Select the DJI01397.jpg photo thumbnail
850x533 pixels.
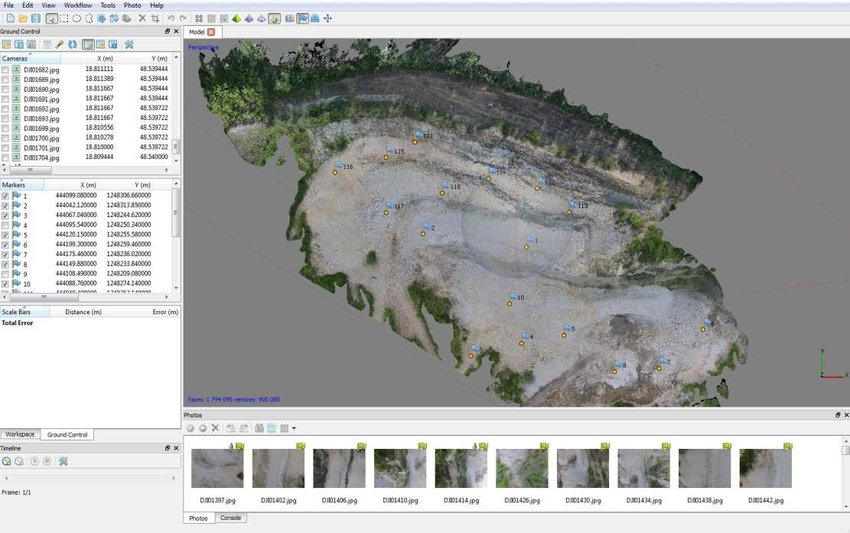pyautogui.click(x=217, y=468)
